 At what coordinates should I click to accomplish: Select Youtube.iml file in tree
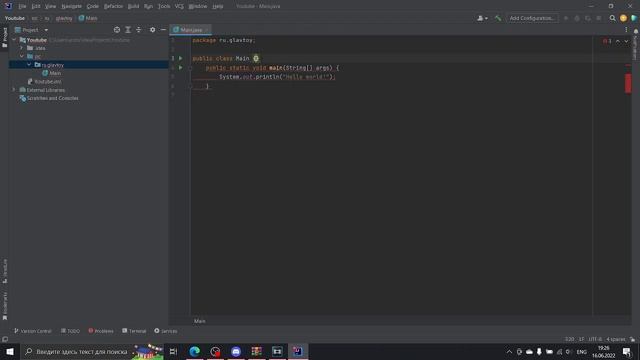(x=44, y=82)
